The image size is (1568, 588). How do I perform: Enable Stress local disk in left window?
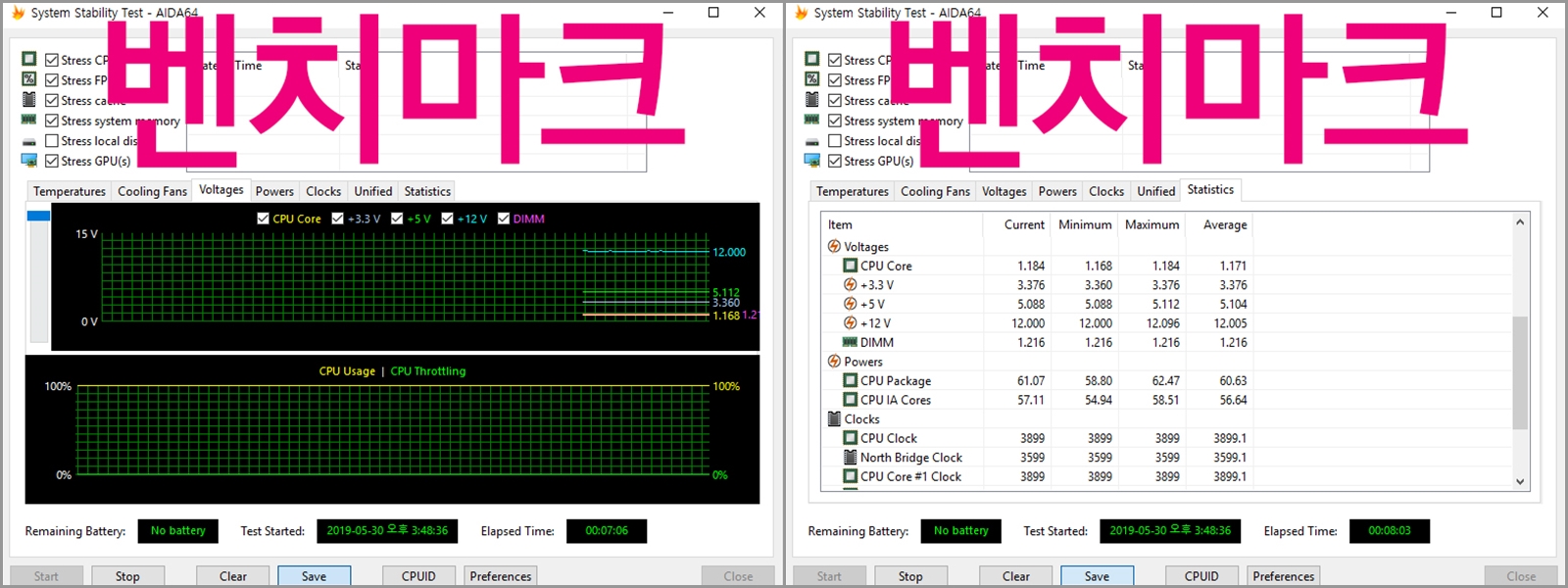tap(52, 141)
